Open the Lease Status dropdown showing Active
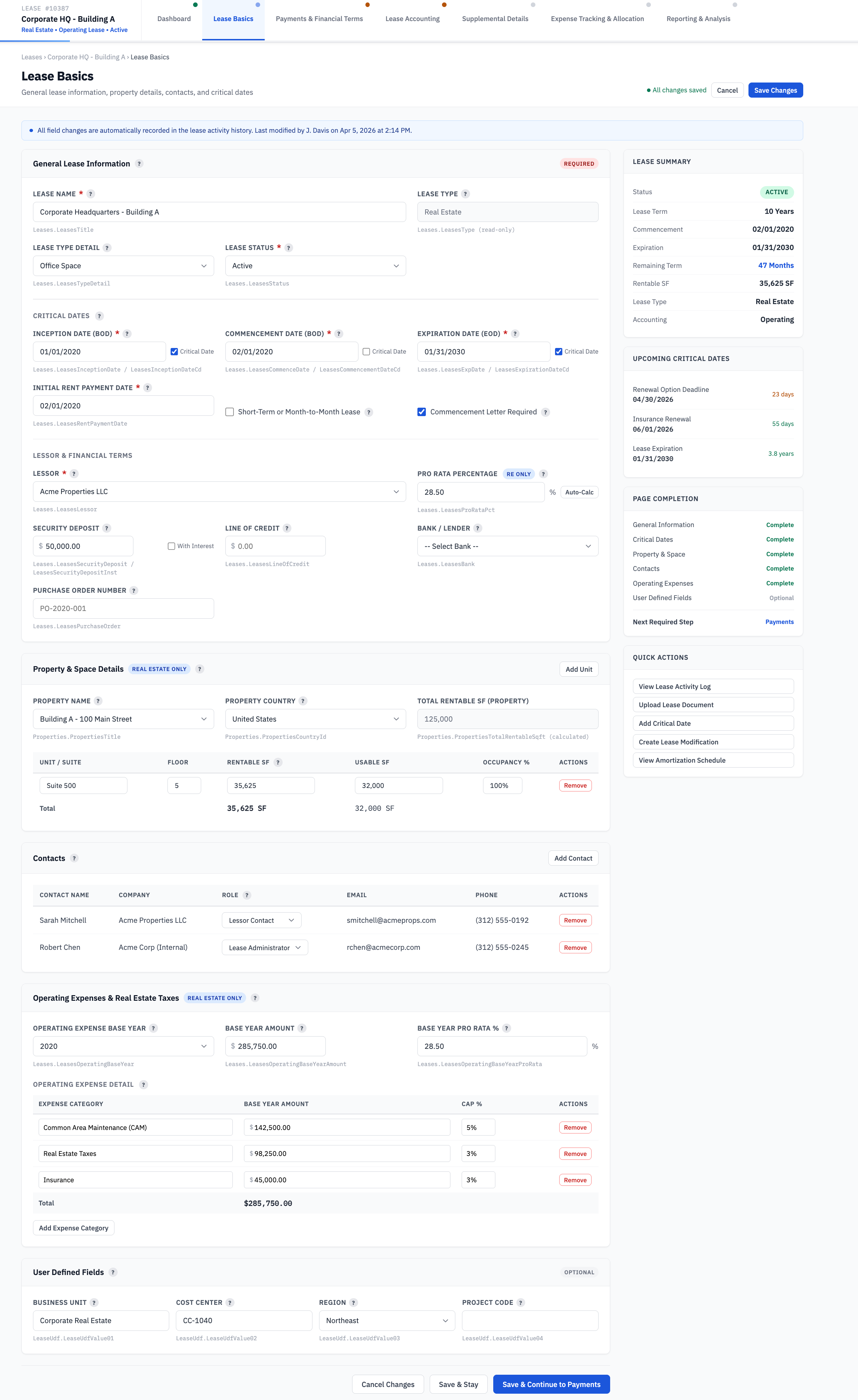Viewport: 858px width, 1400px height. pos(315,265)
